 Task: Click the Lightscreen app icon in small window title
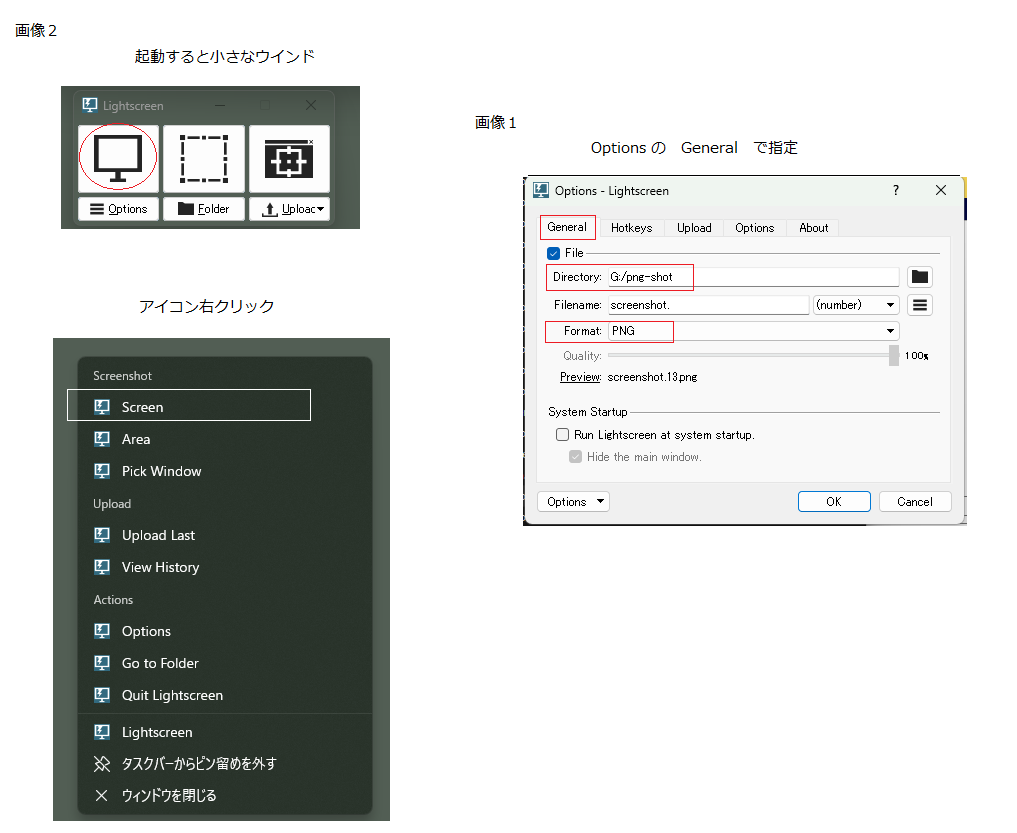tap(90, 105)
